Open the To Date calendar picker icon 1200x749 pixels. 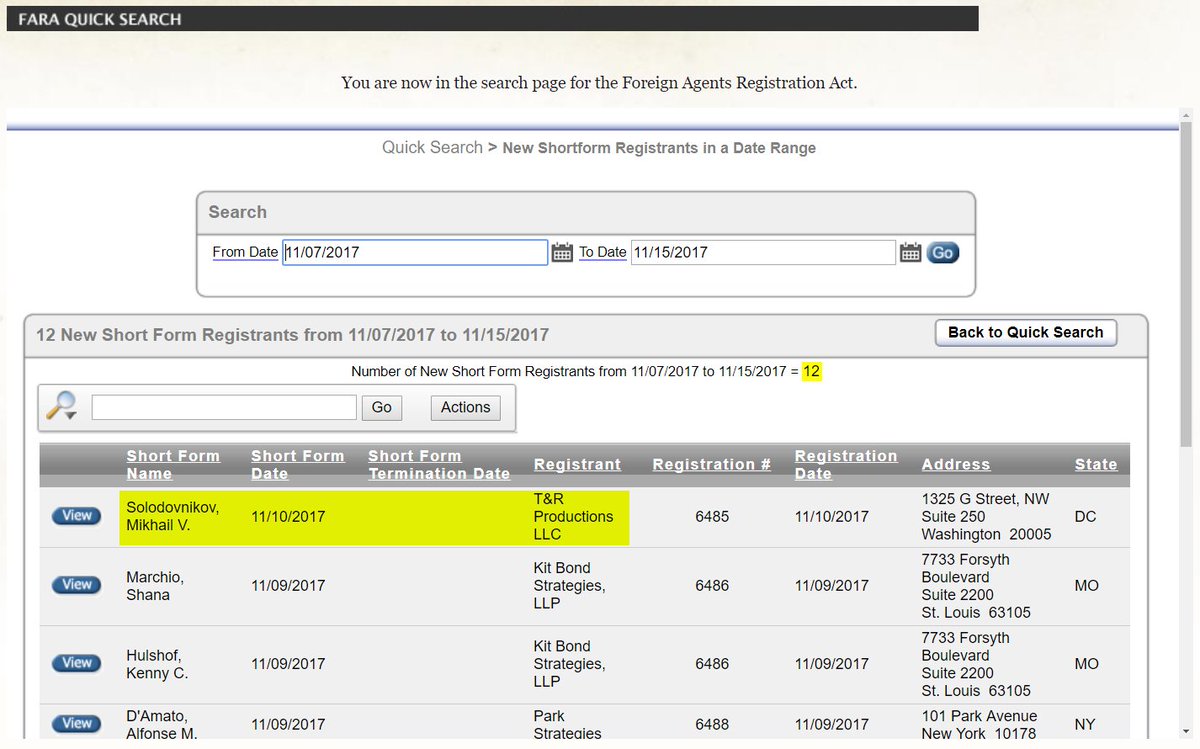[x=910, y=252]
